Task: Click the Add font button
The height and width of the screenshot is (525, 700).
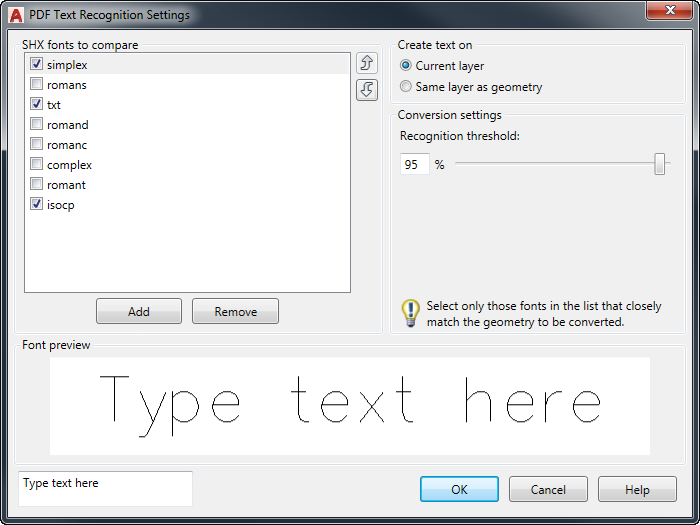Action: pyautogui.click(x=139, y=311)
